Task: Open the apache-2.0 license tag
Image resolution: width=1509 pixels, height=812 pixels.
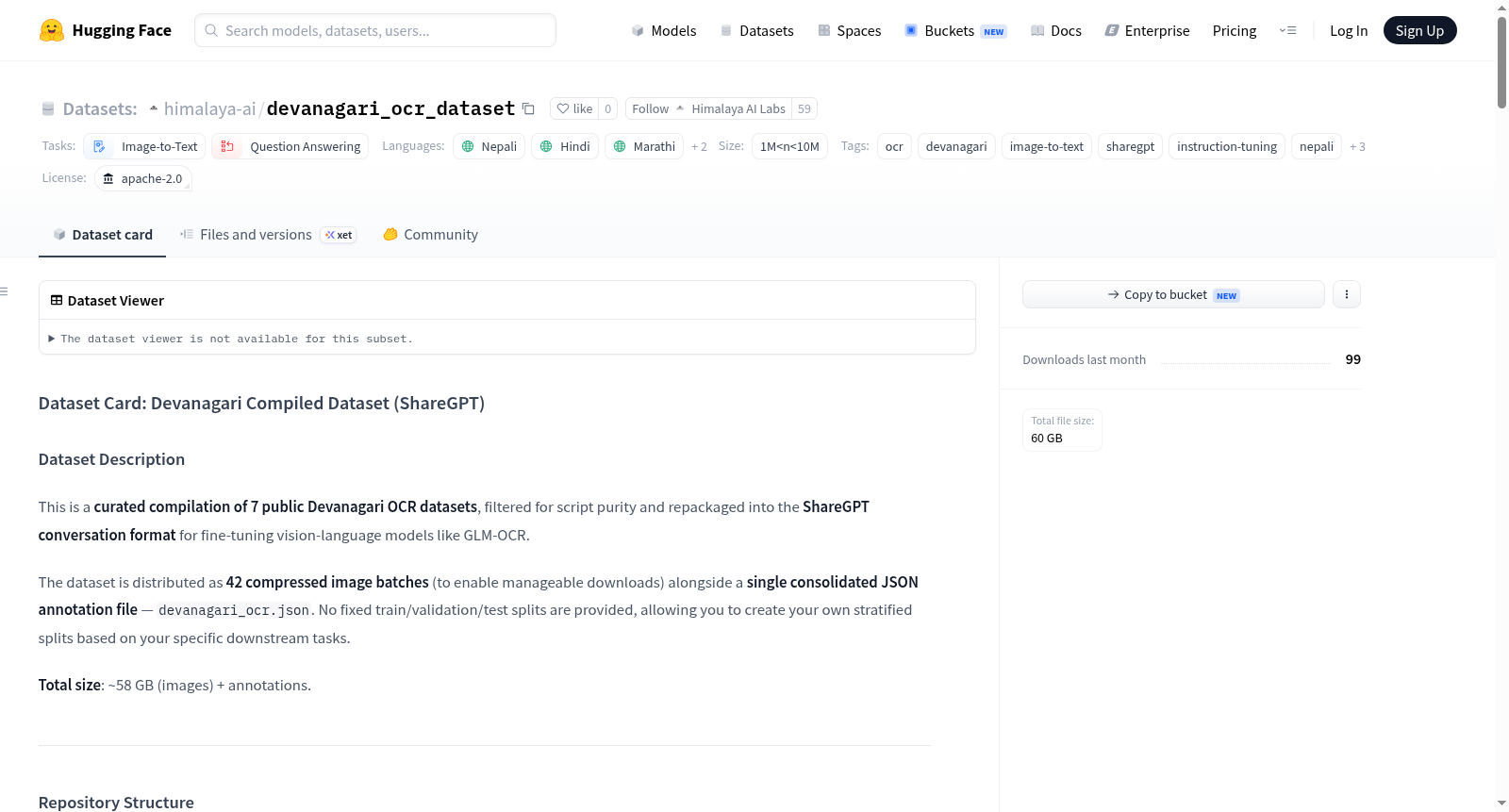Action: (x=143, y=178)
